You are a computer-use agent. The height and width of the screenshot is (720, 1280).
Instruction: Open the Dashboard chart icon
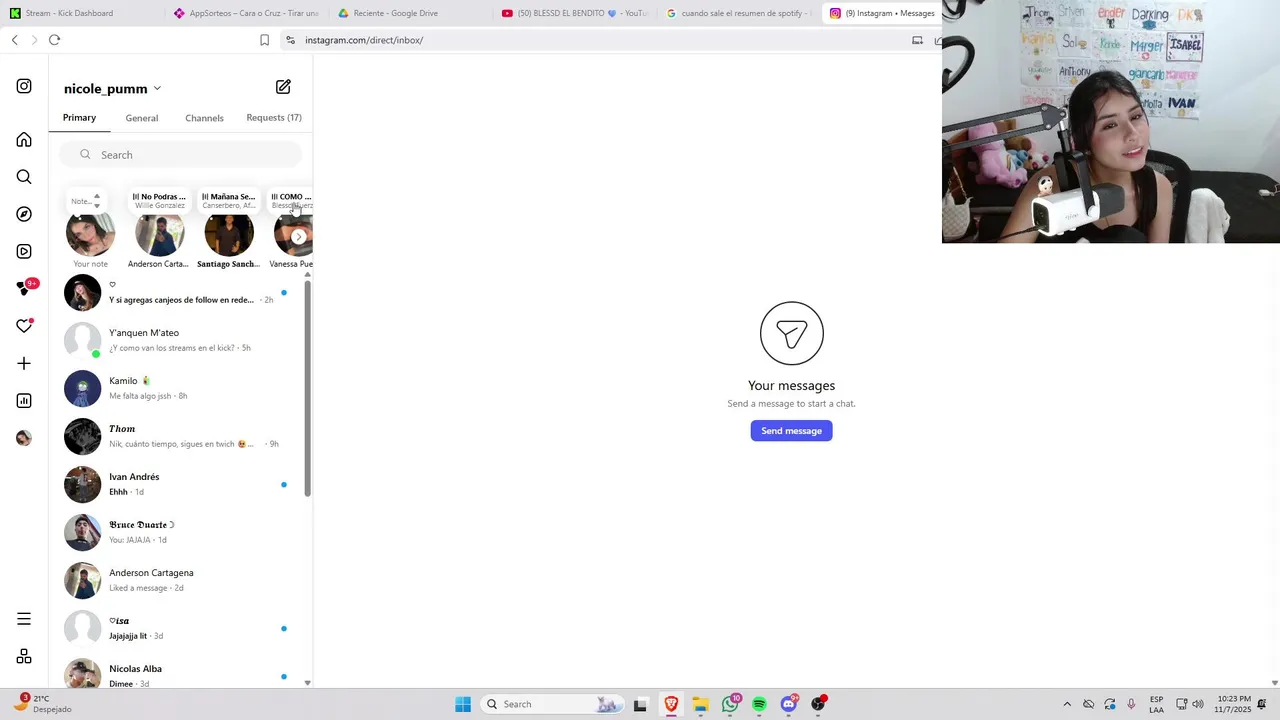[24, 401]
